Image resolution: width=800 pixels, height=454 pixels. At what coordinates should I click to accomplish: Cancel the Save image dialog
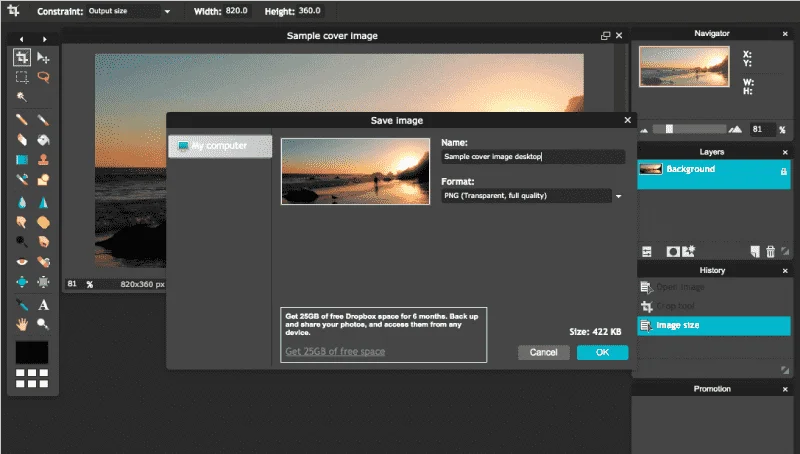tap(543, 352)
